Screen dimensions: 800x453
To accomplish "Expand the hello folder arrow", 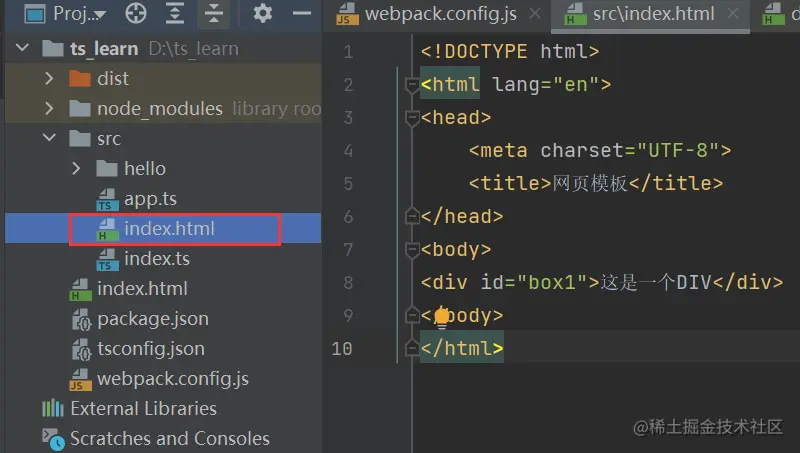I will [76, 168].
